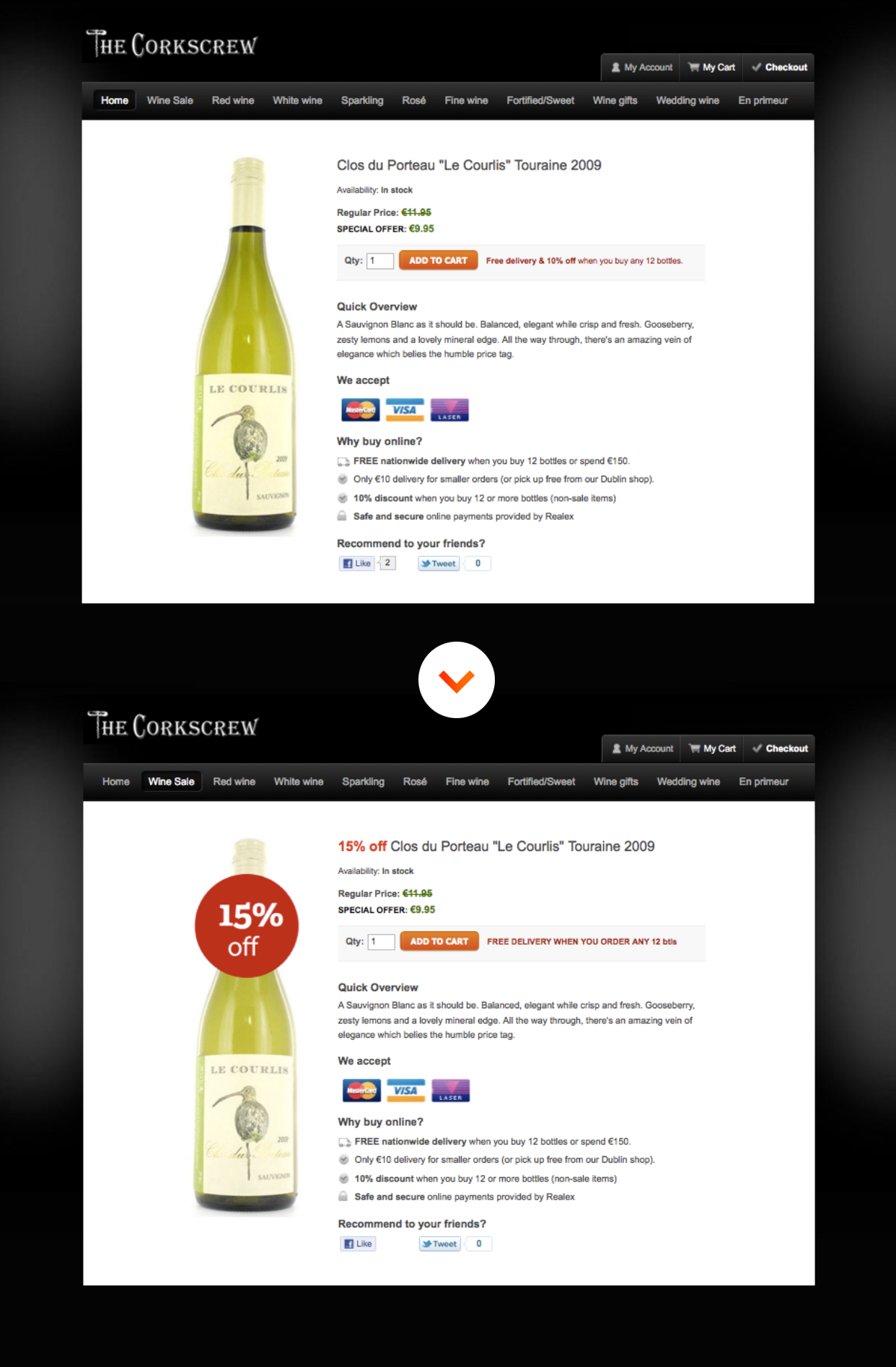Open the Red wine menu in top navigation

point(233,100)
